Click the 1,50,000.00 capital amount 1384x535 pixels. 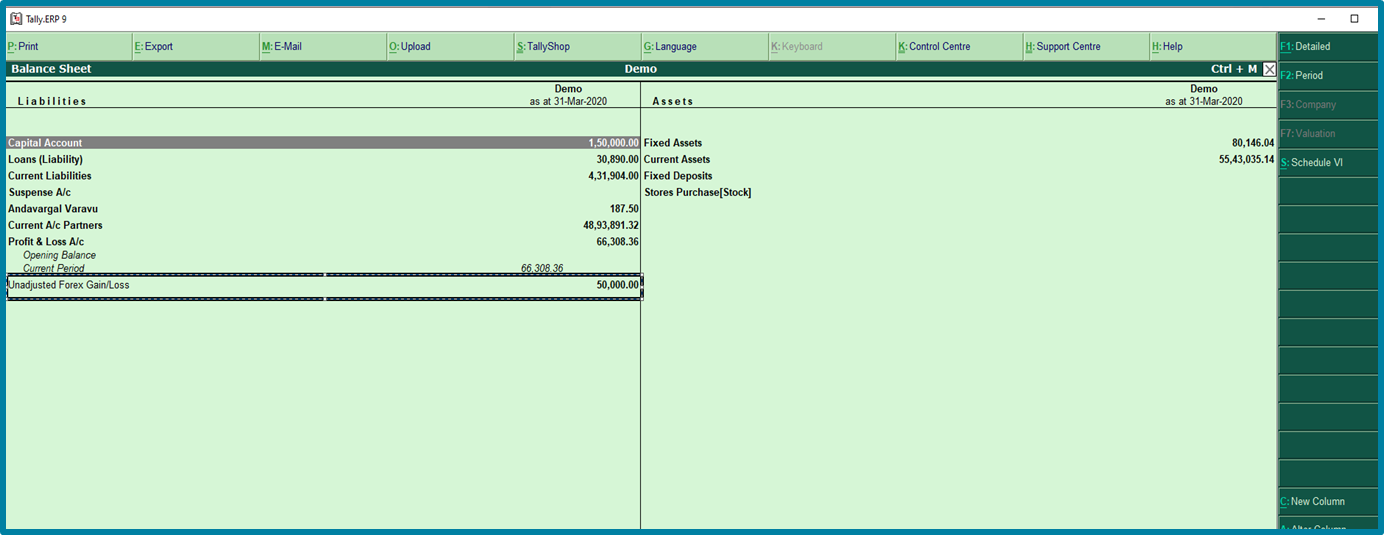click(613, 143)
